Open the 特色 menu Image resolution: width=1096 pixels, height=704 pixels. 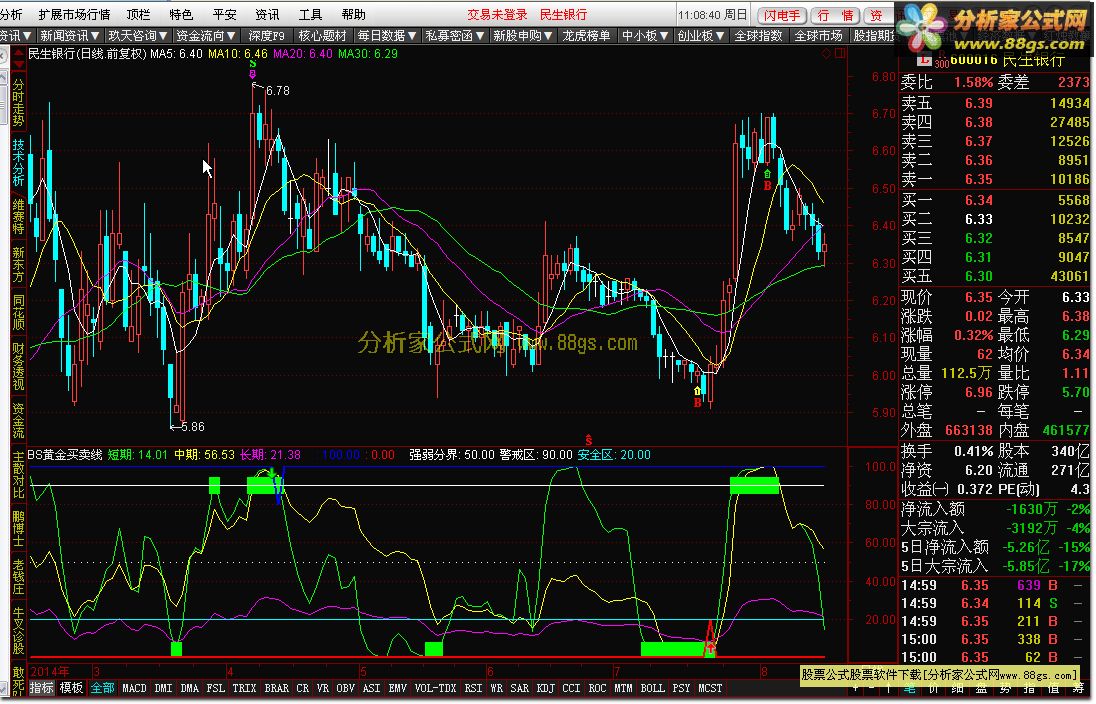[x=181, y=15]
